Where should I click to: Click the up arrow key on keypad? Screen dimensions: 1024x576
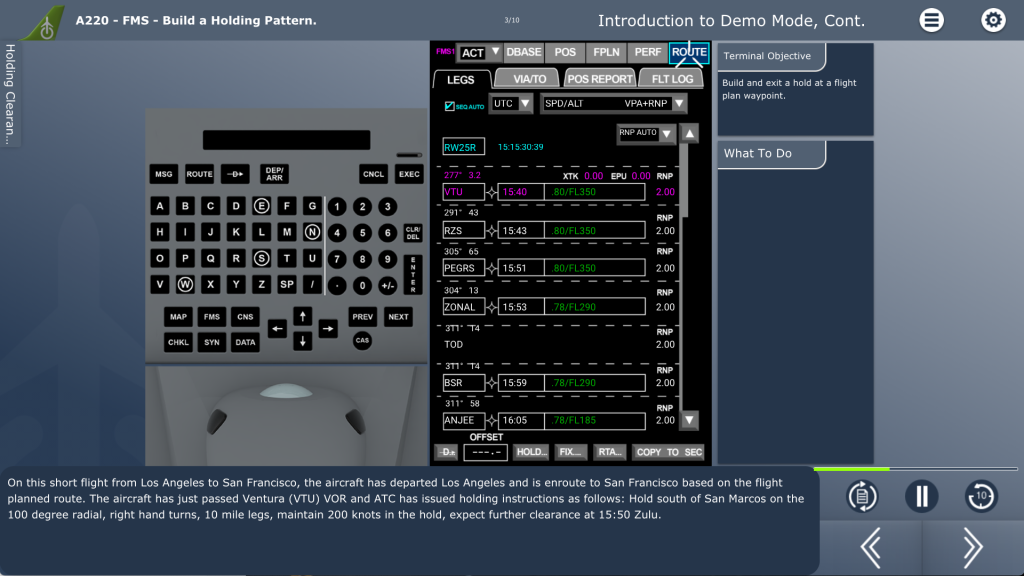coord(302,317)
